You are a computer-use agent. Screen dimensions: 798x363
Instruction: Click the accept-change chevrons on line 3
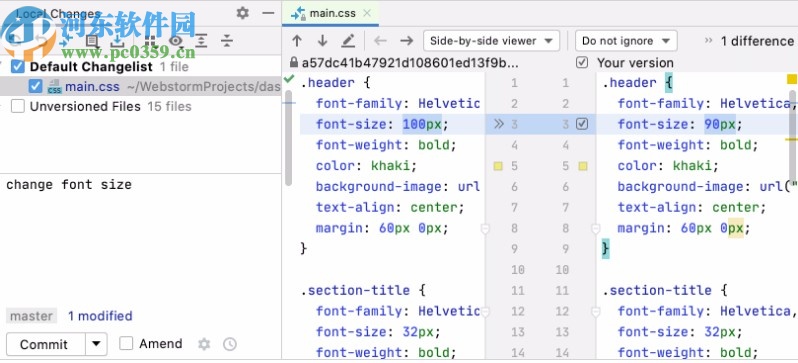point(499,124)
